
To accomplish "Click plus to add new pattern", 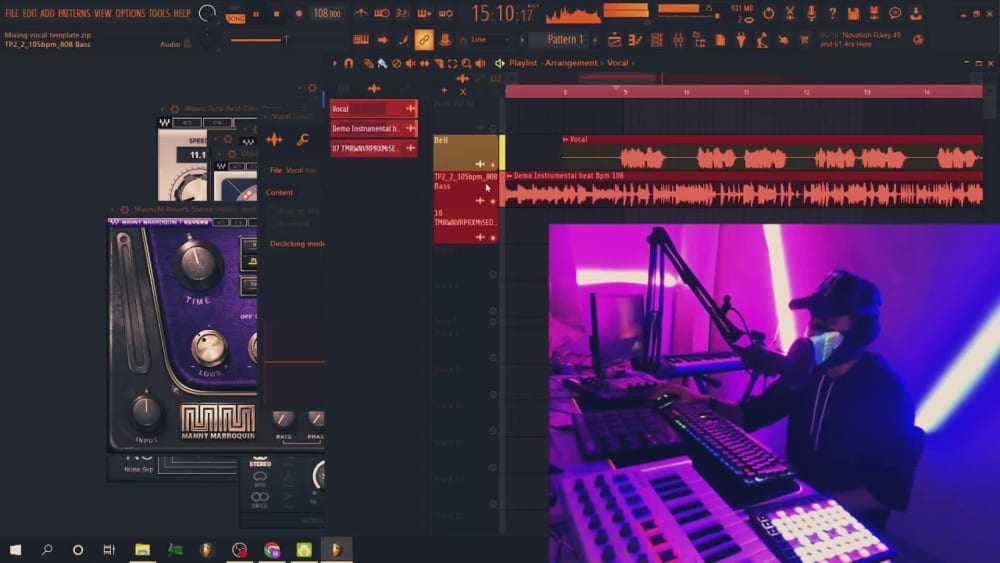I will tap(595, 40).
